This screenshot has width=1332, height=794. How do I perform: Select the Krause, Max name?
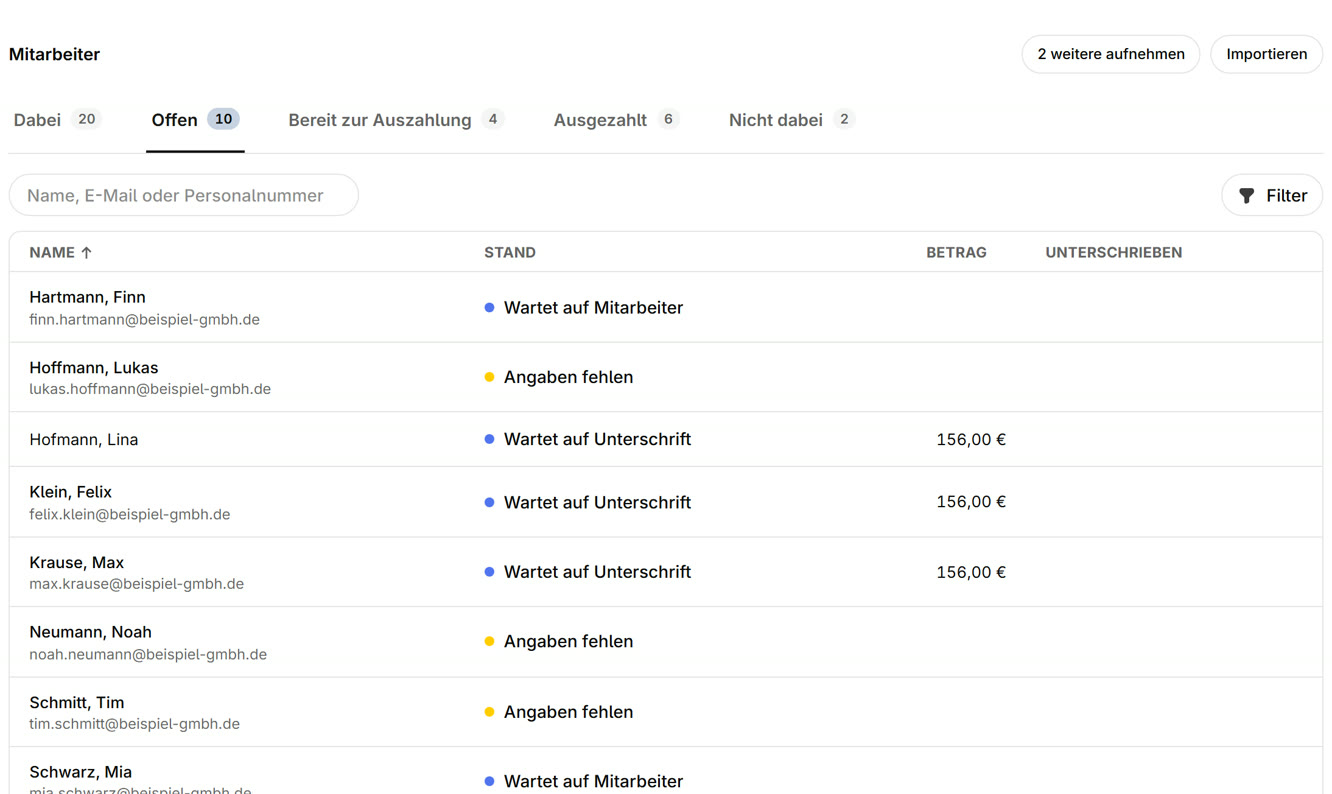(x=77, y=563)
